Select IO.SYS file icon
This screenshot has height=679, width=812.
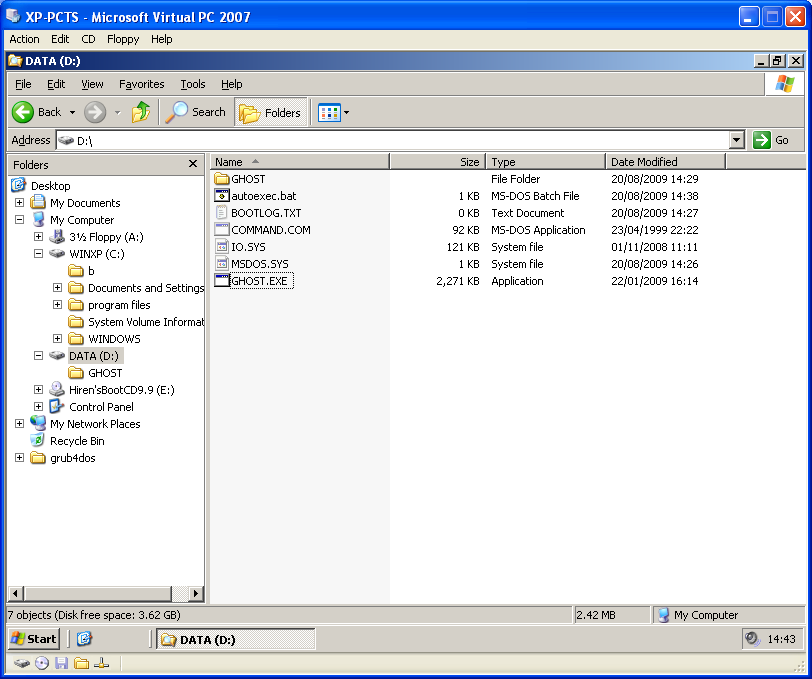tap(222, 247)
